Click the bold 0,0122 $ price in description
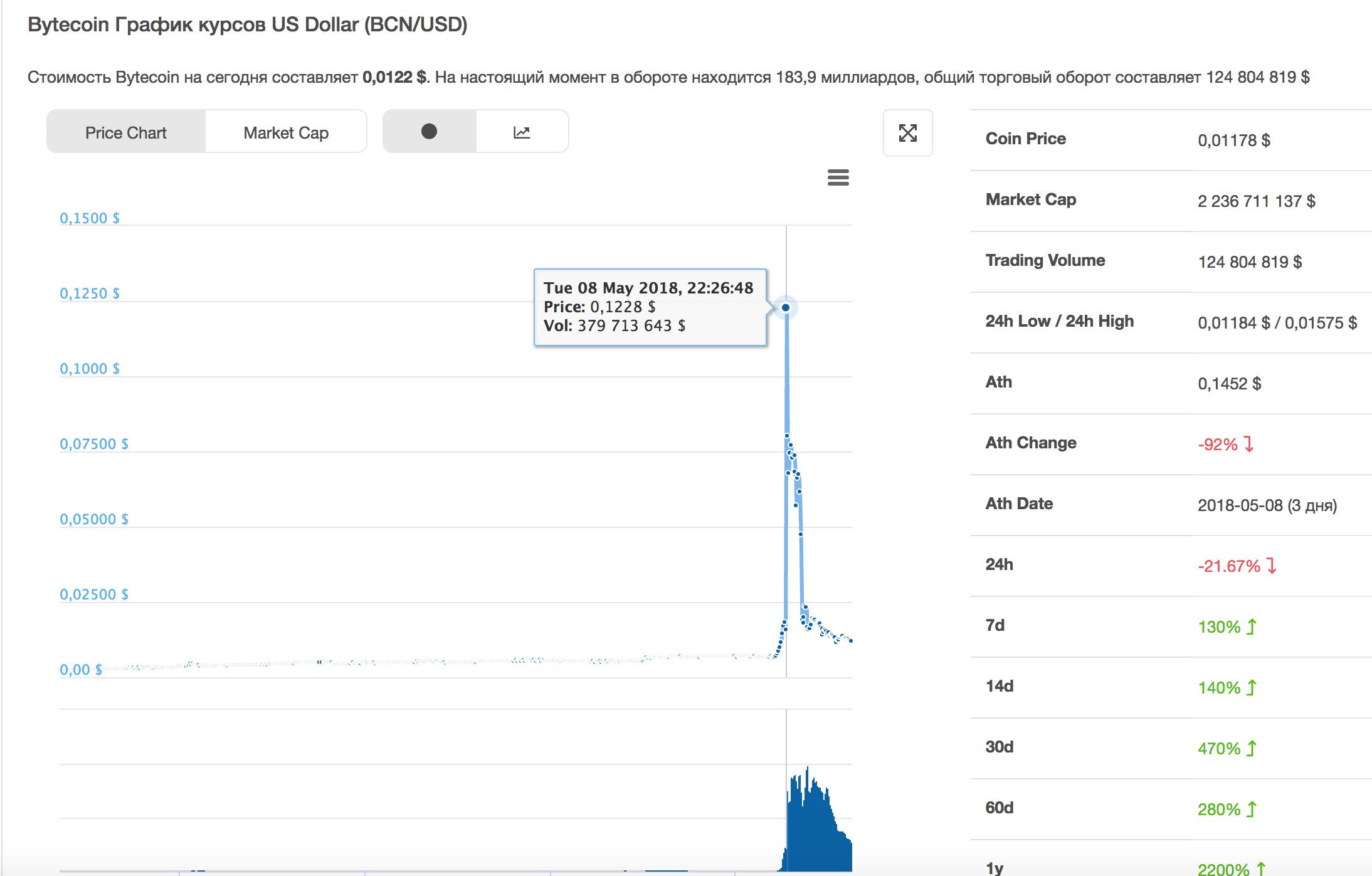Viewport: 1372px width, 876px height. (394, 77)
